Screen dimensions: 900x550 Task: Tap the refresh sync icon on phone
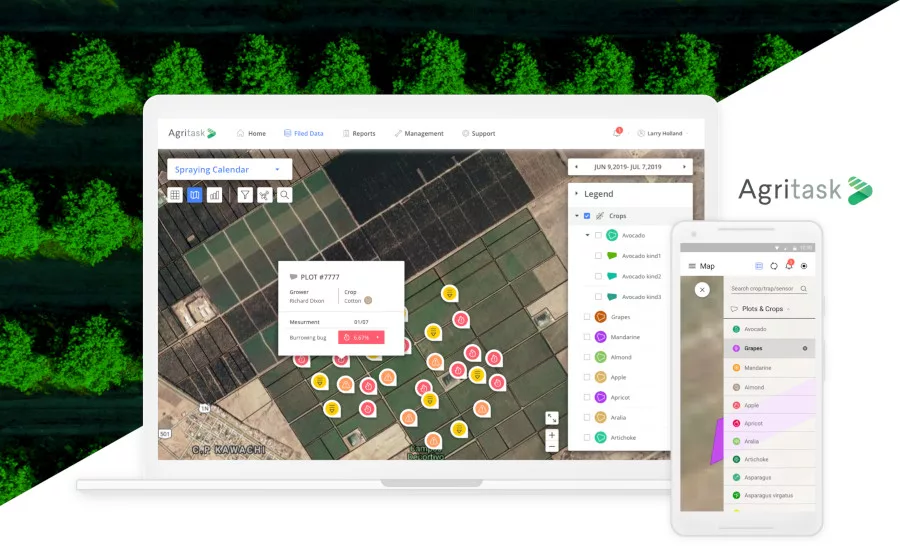774,266
